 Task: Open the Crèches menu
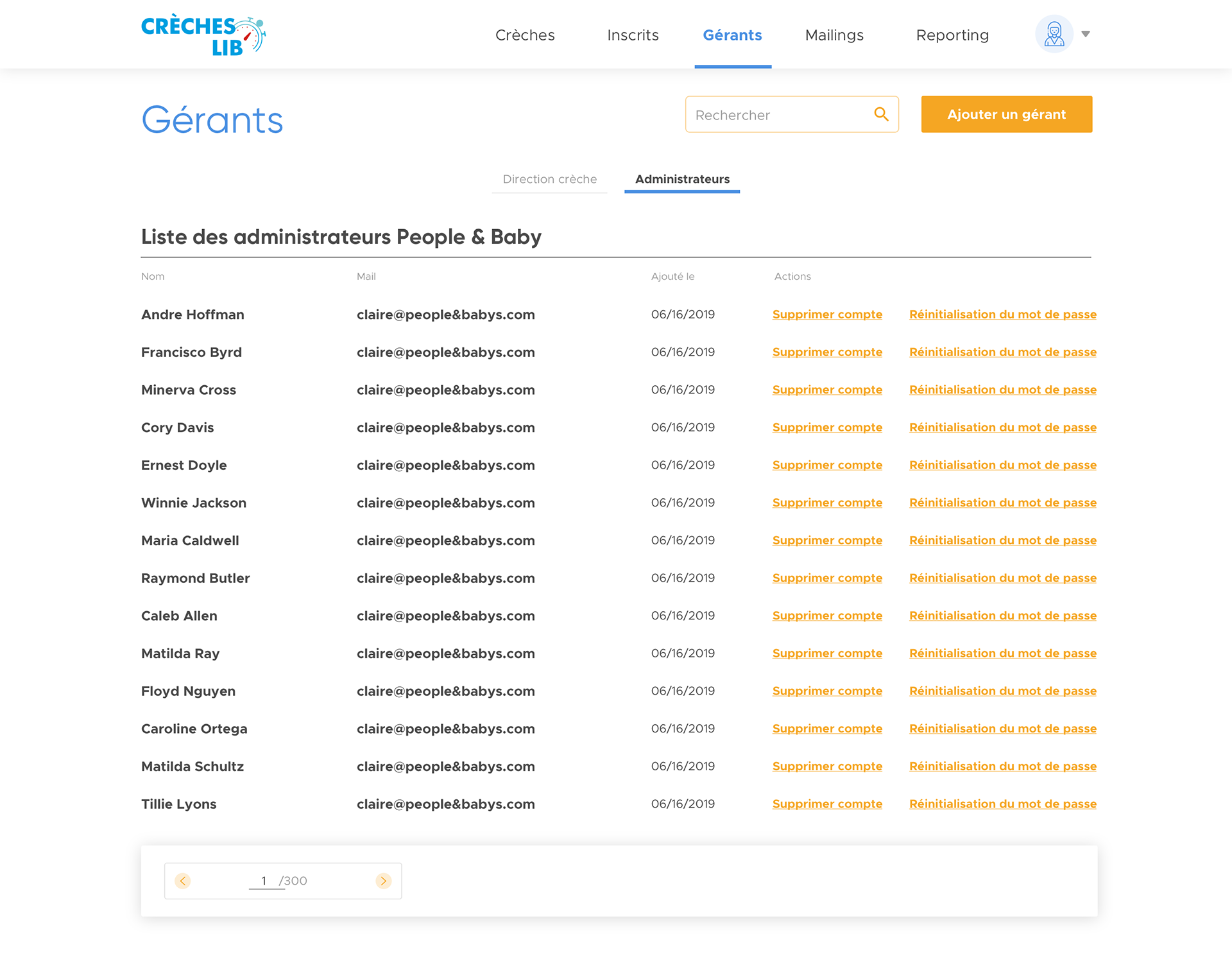pos(525,35)
